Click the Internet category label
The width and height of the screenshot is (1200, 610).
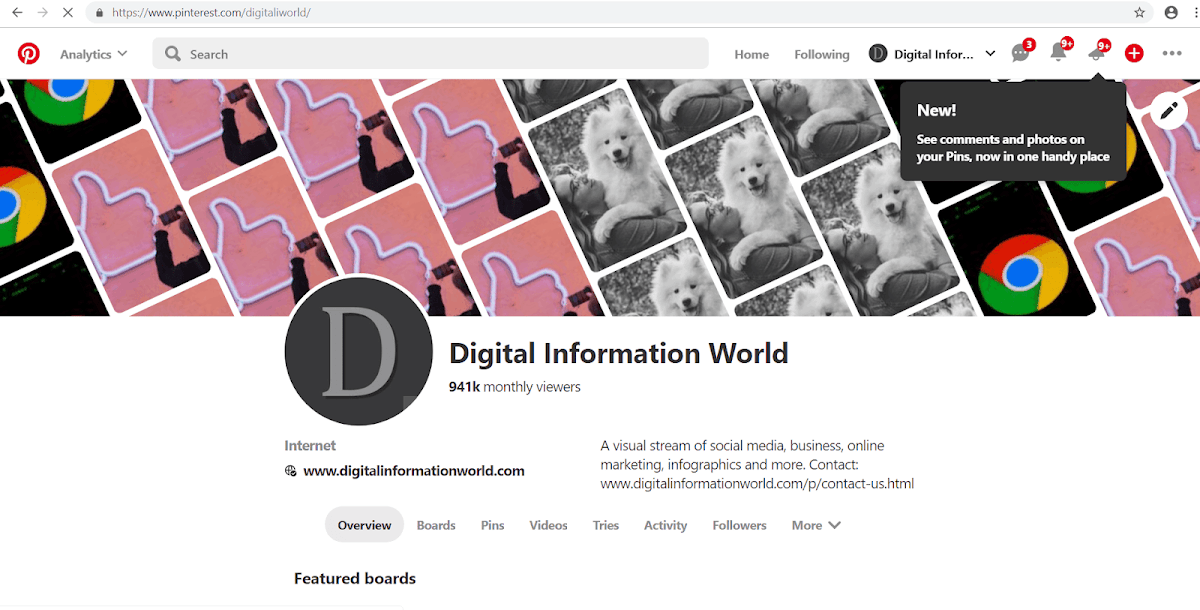tap(310, 446)
